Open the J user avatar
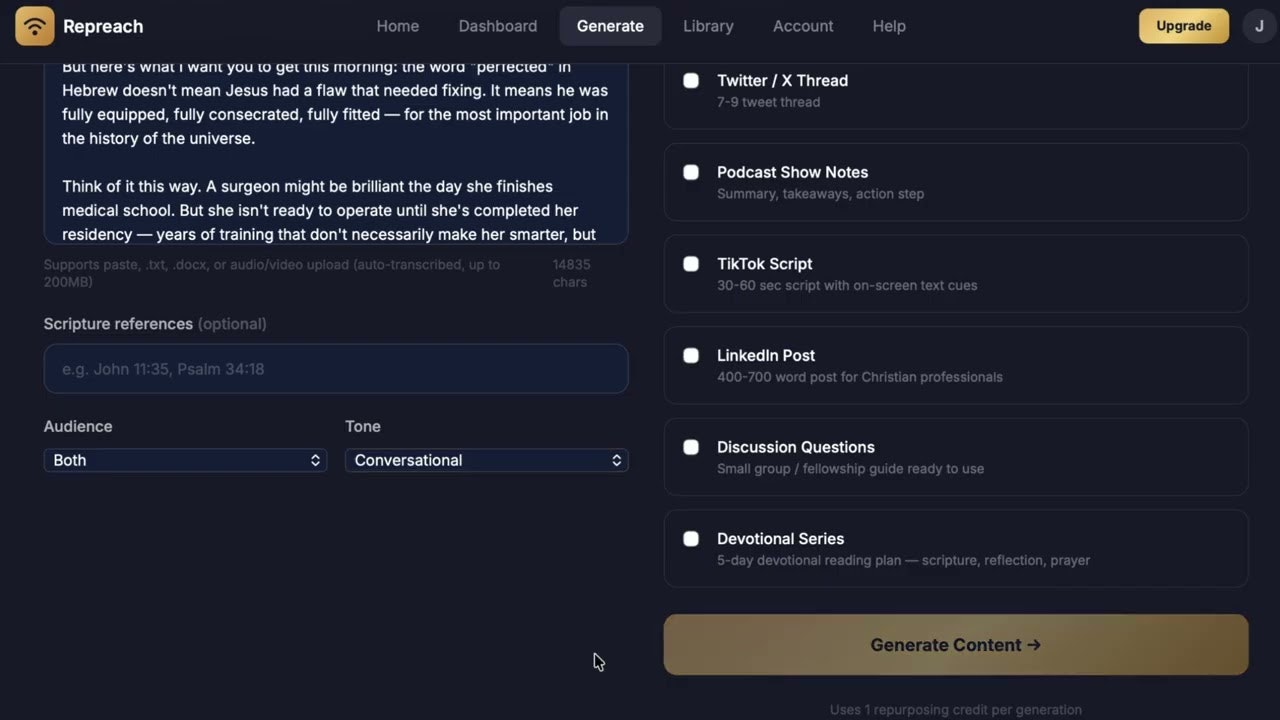This screenshot has width=1280, height=720. (1259, 26)
